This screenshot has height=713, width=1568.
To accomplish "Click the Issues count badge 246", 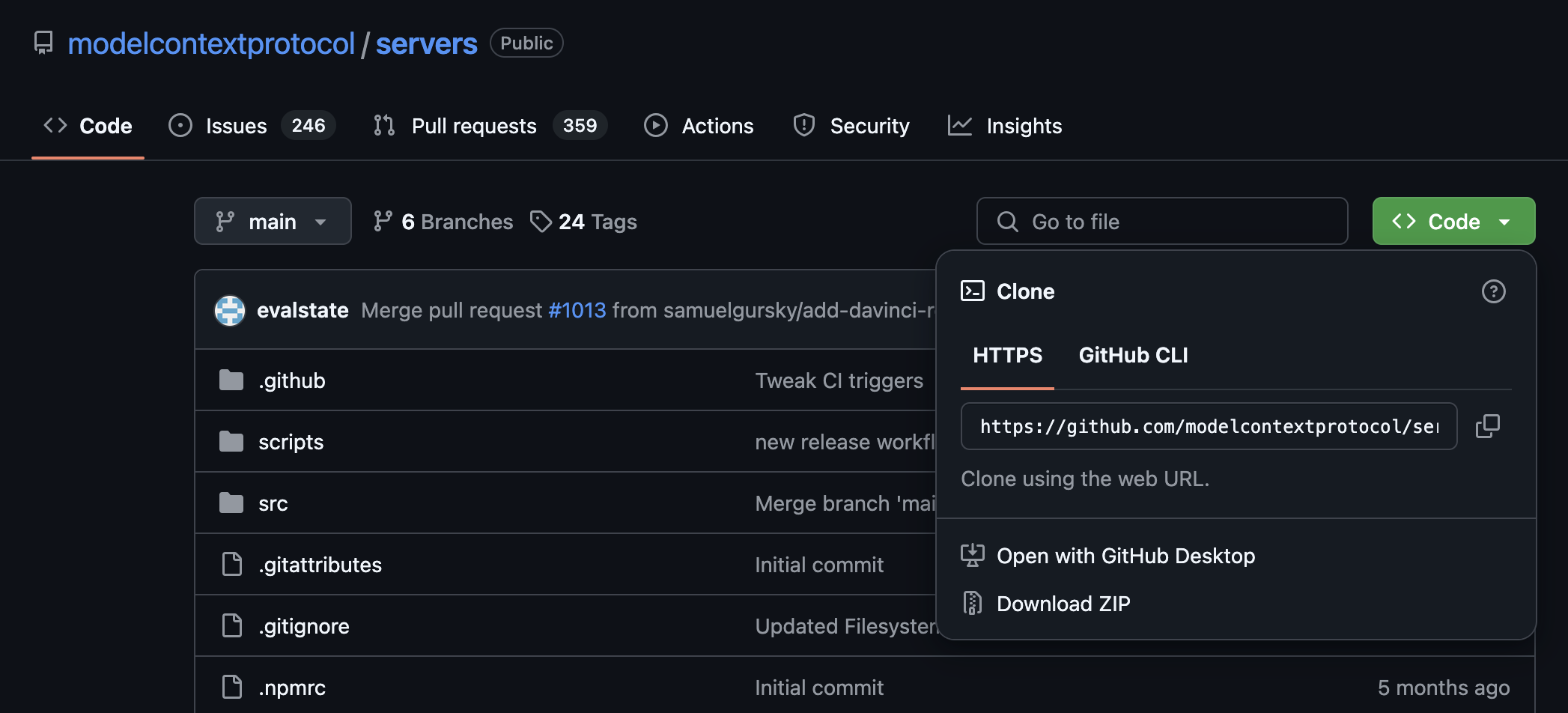I will coord(309,125).
